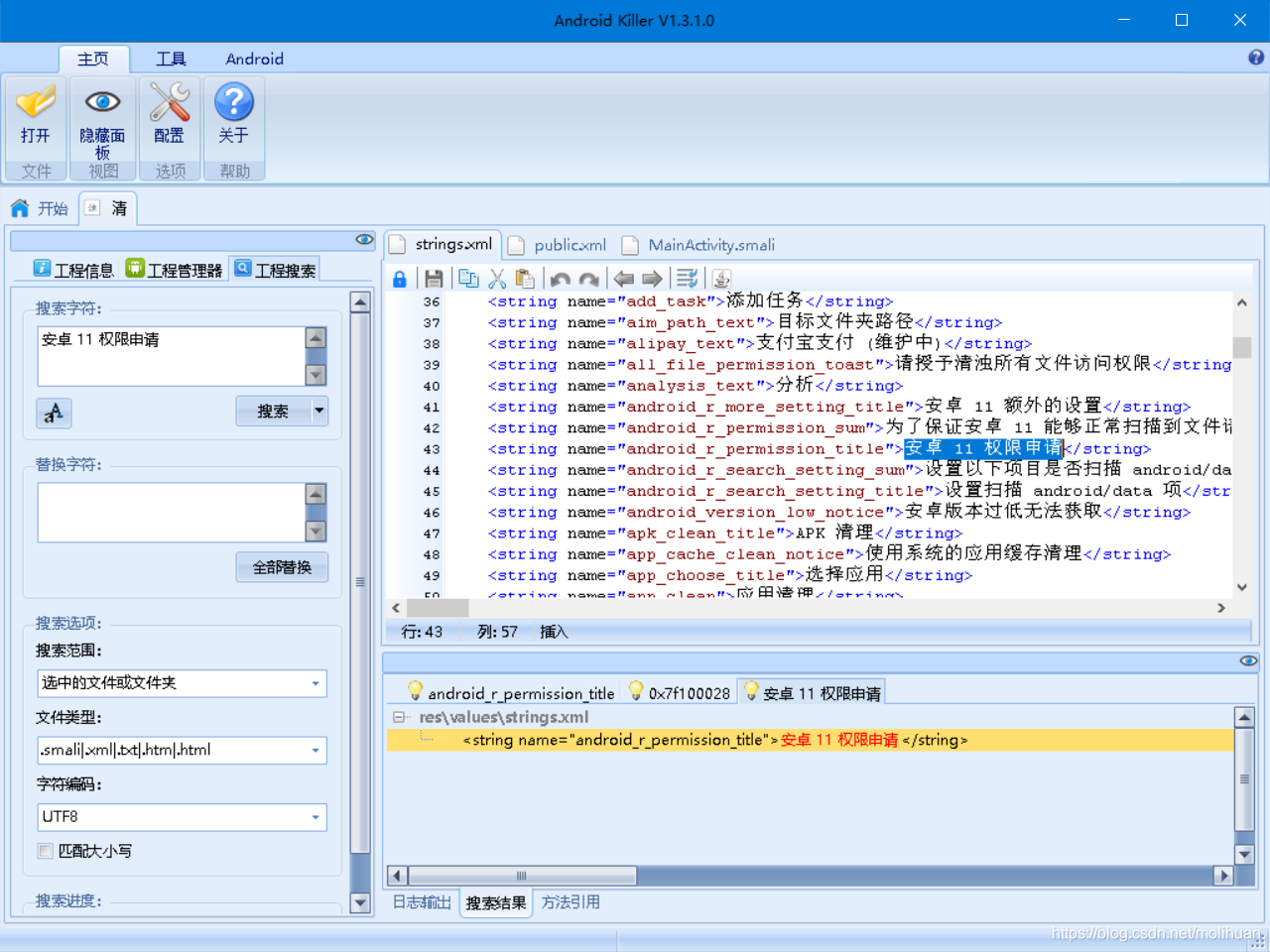Go to the 开始 home tab
Image resolution: width=1270 pixels, height=952 pixels.
[x=40, y=208]
